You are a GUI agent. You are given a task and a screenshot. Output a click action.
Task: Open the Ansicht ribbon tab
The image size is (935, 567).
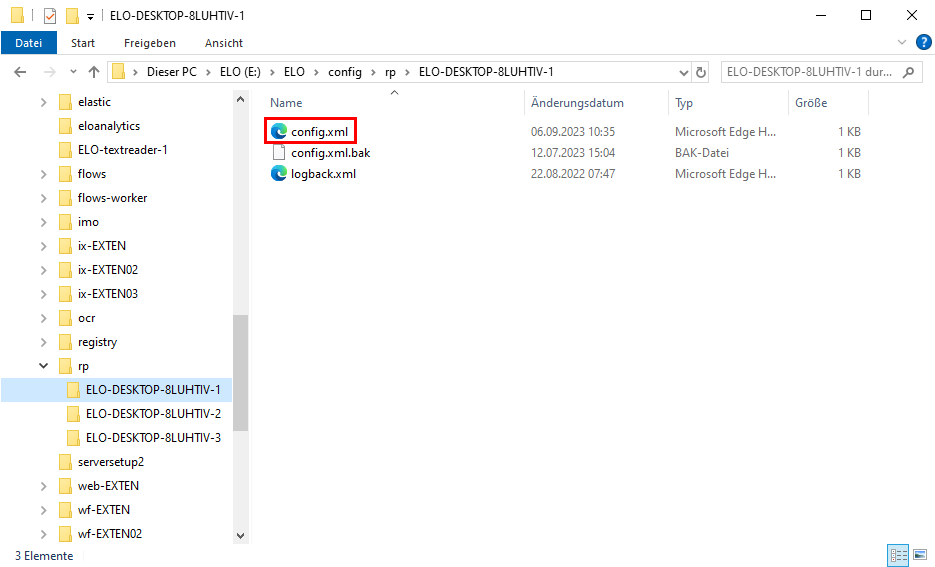tap(224, 43)
